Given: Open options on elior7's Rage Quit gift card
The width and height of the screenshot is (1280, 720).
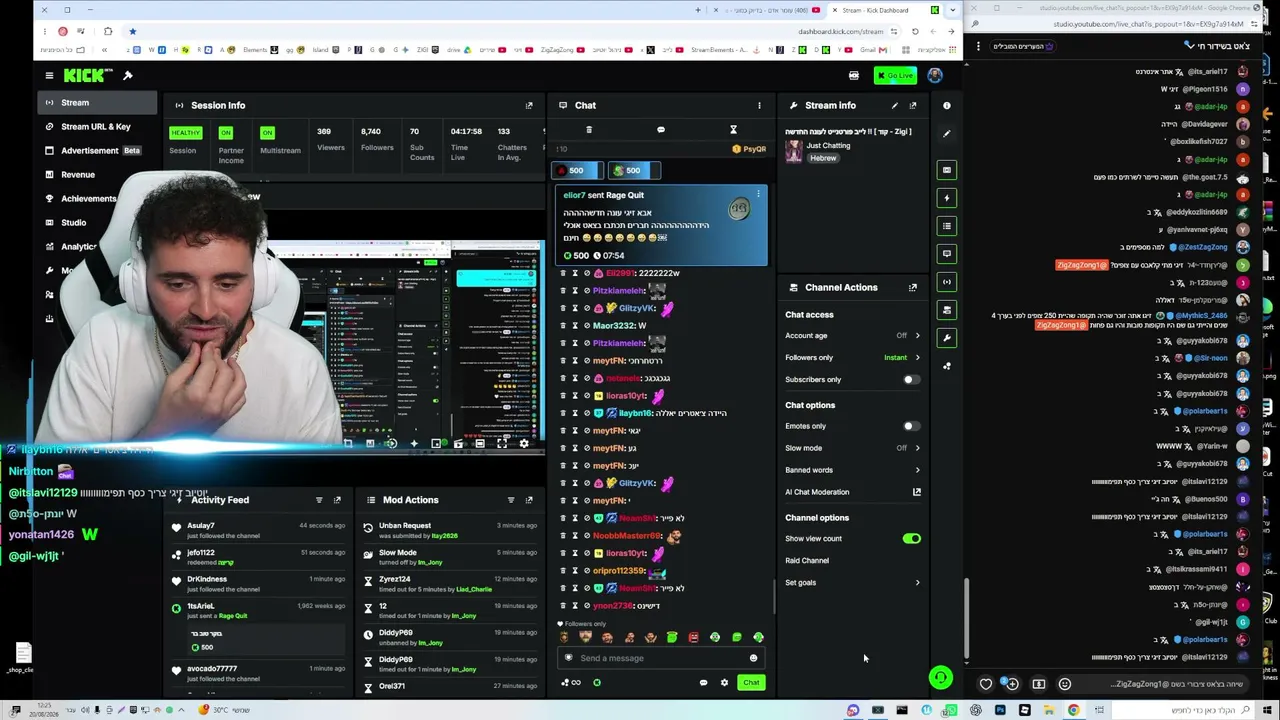Looking at the screenshot, I should pos(758,194).
